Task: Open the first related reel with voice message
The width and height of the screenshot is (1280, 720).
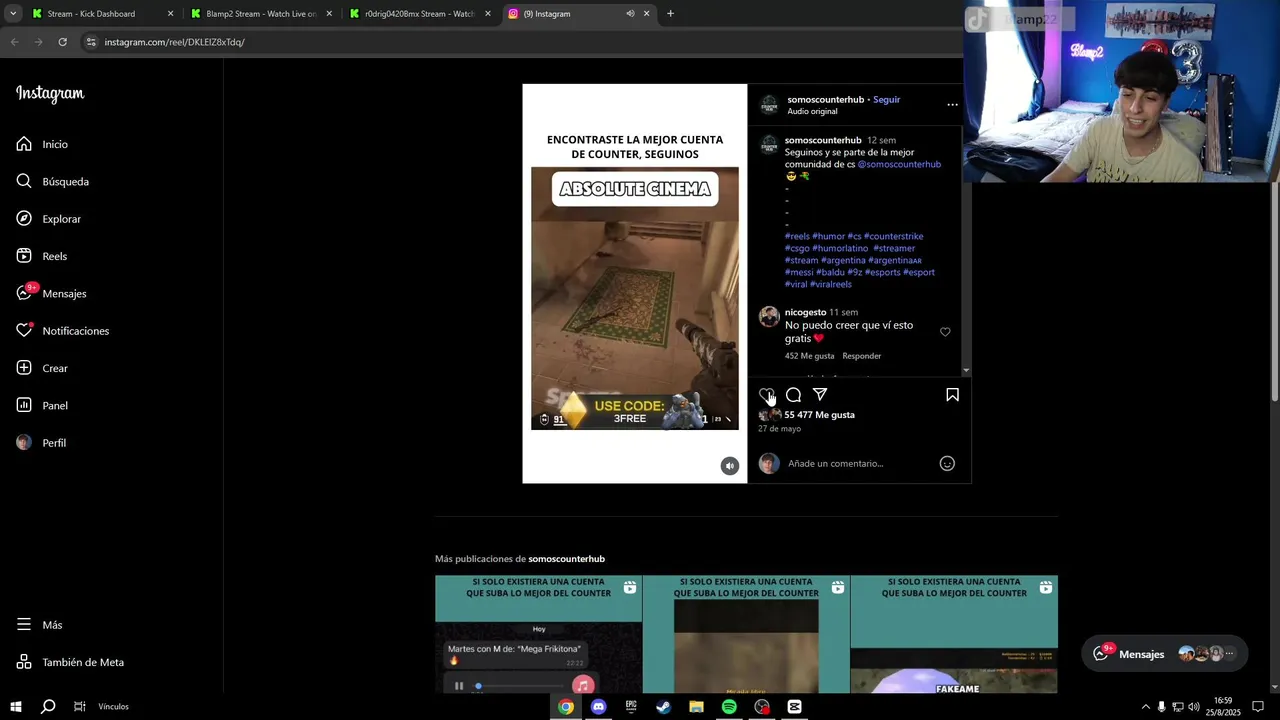Action: (x=538, y=634)
